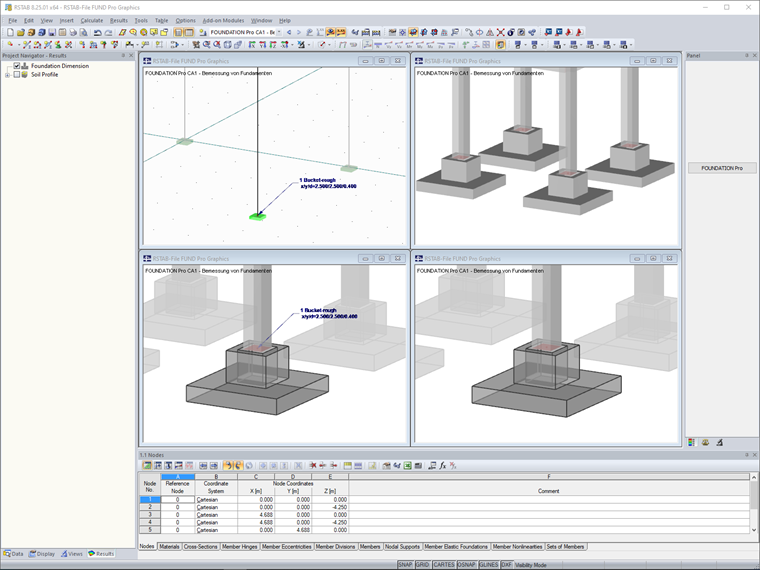760x570 pixels.
Task: Switch to the Display navigator tab
Action: point(44,553)
